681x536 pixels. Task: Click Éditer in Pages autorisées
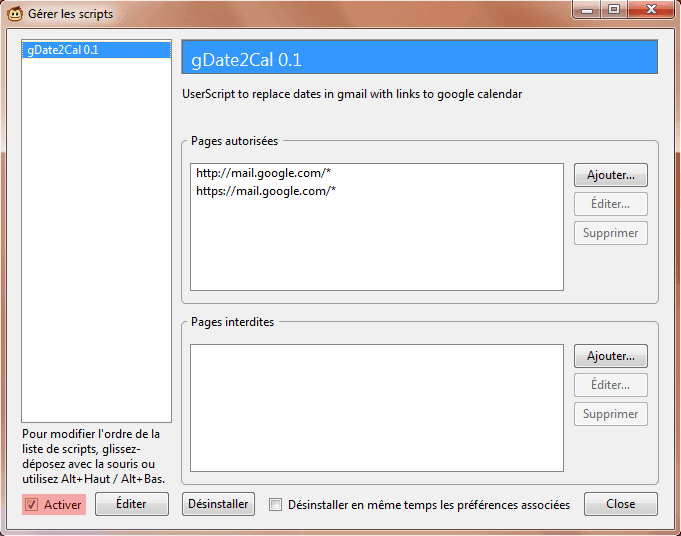pos(611,204)
